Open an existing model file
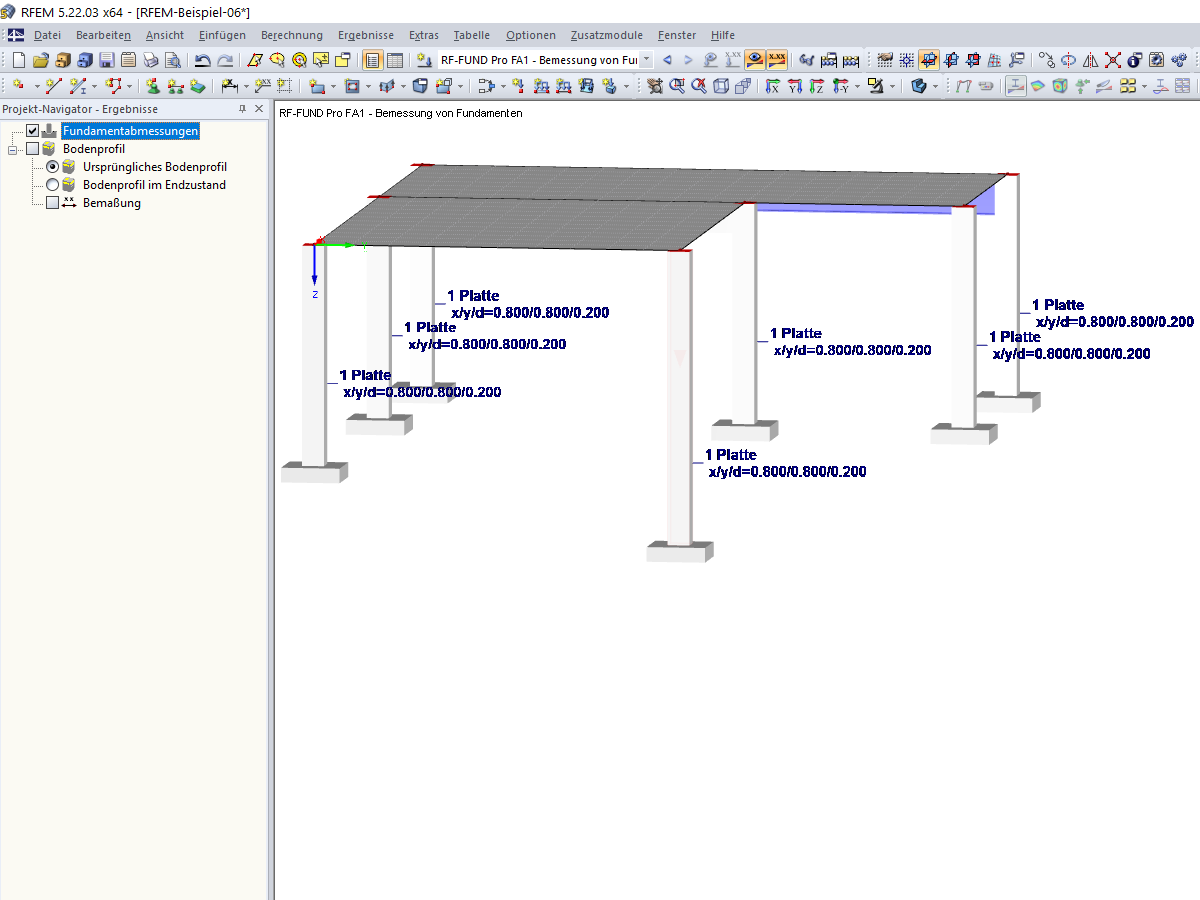1200x900 pixels. pyautogui.click(x=41, y=60)
